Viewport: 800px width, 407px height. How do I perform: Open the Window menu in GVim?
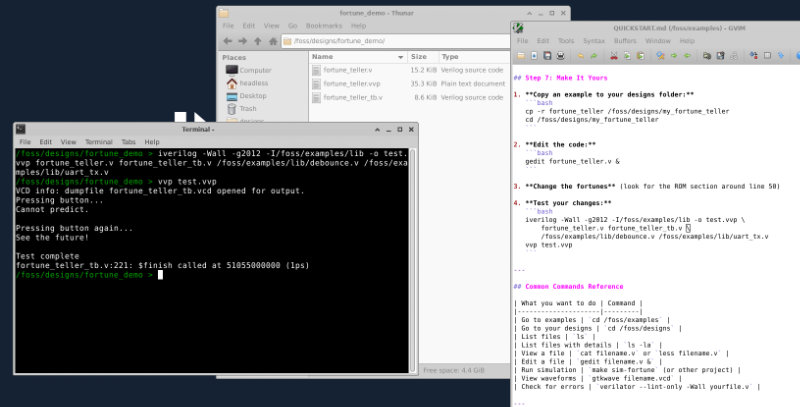tap(658, 41)
